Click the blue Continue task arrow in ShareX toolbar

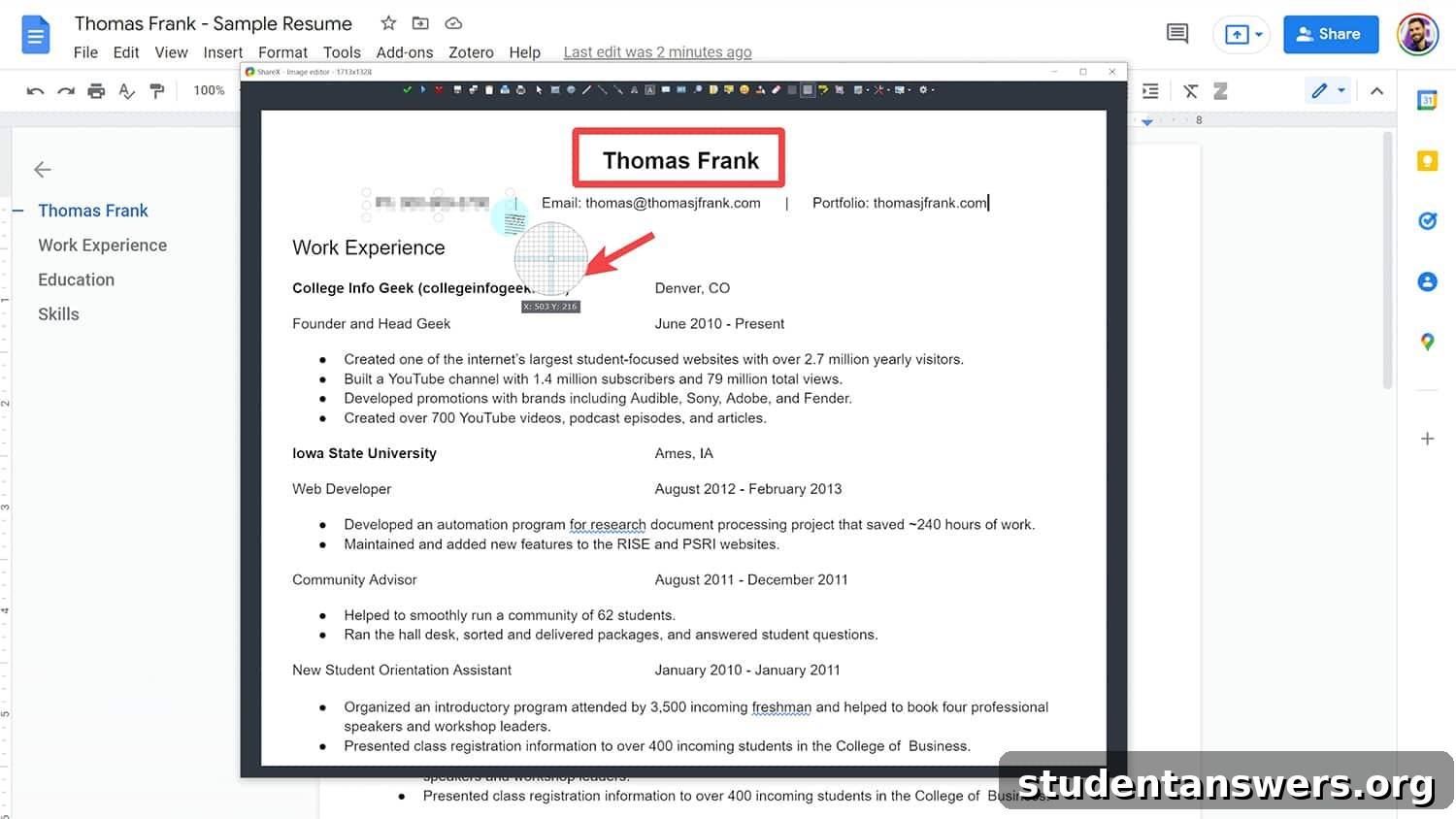pyautogui.click(x=423, y=89)
